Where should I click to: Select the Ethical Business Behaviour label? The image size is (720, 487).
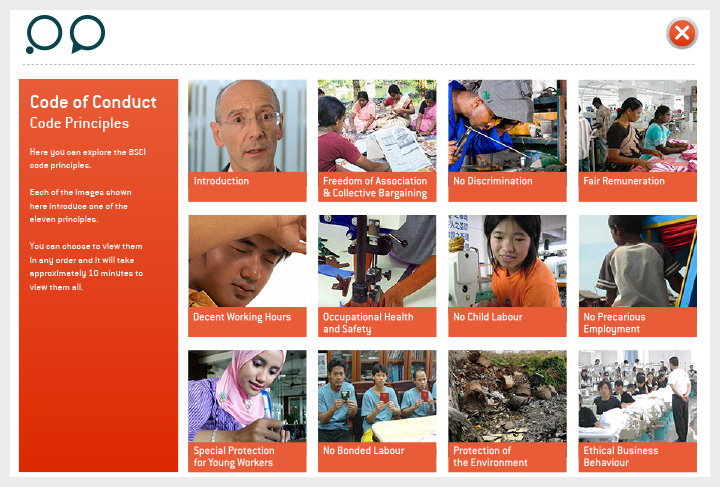621,456
